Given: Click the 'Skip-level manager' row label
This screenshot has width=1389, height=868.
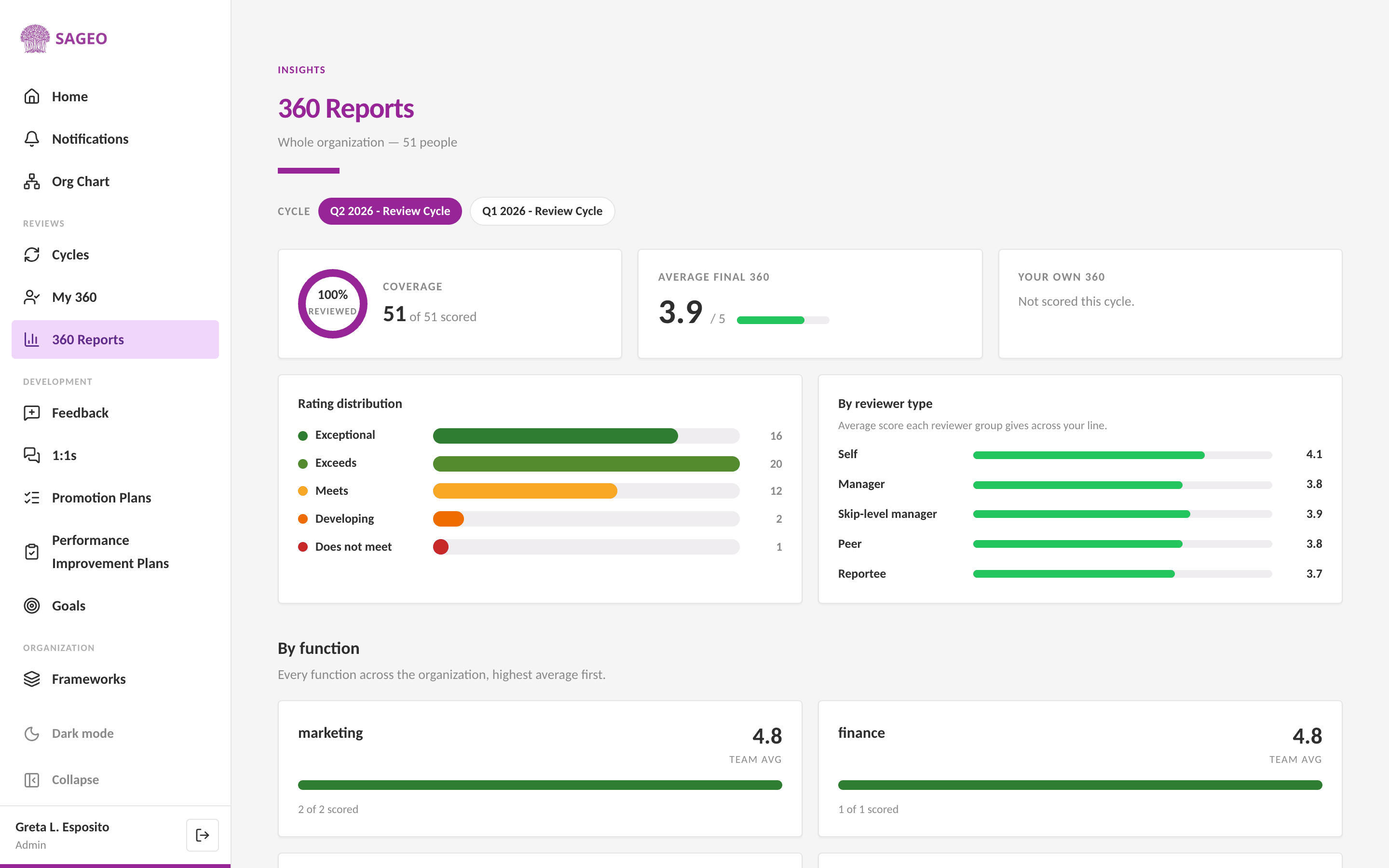Looking at the screenshot, I should pos(887,514).
